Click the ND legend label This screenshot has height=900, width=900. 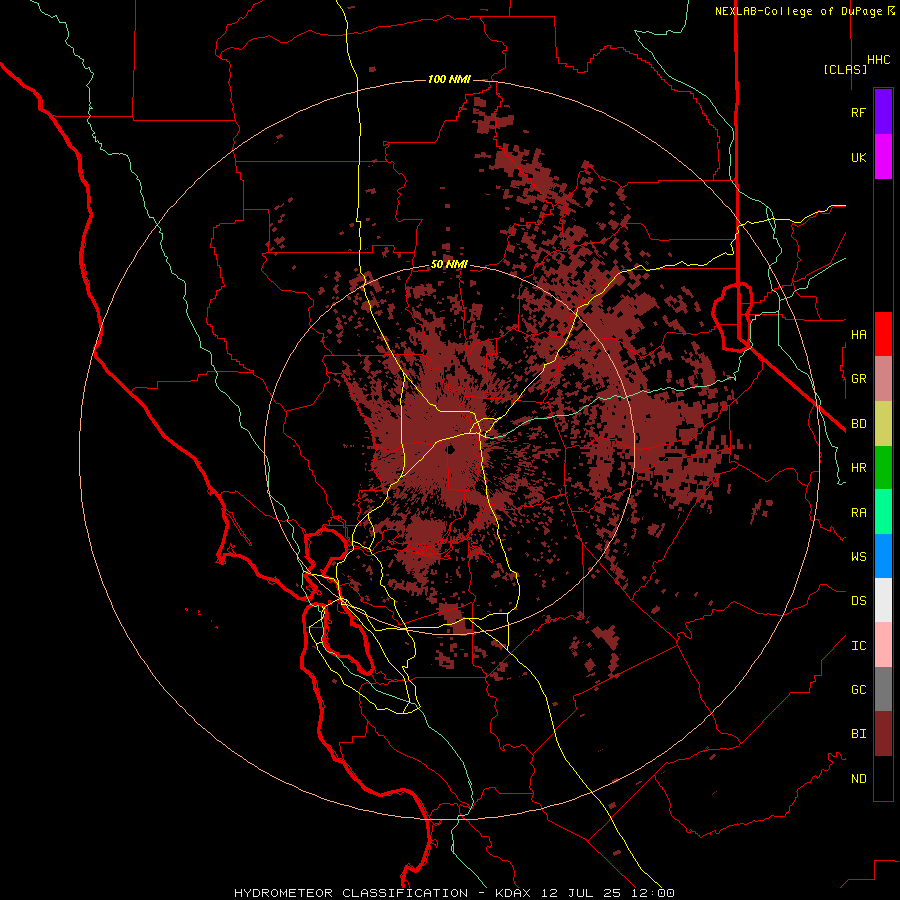pos(858,779)
